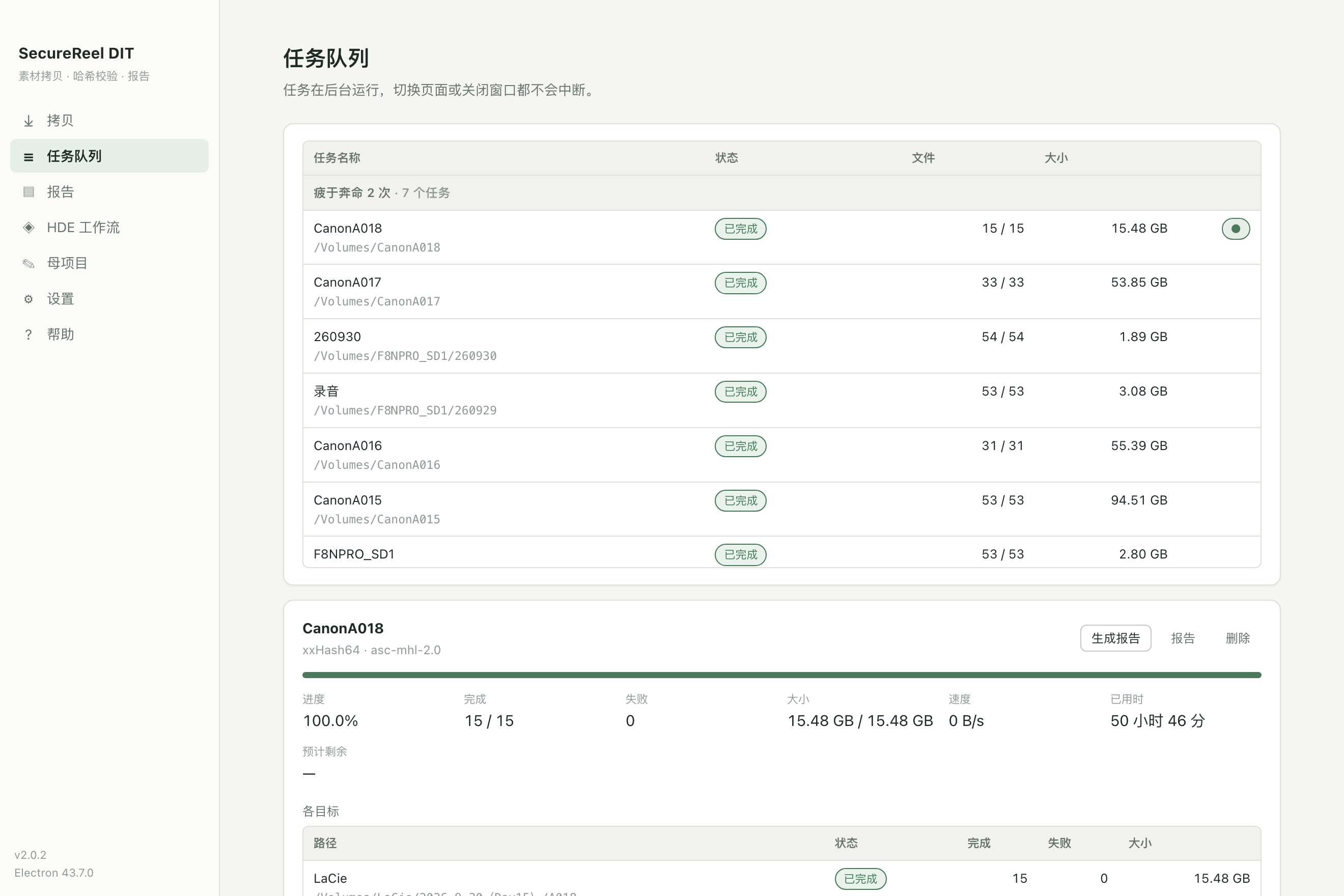Open 设置 from the sidebar
Image resolution: width=1344 pixels, height=896 pixels.
point(109,299)
